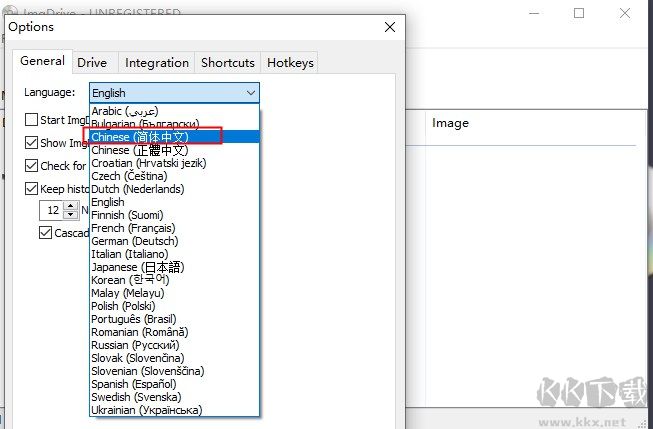Screen dimensions: 653x429
Task: Toggle the Start ImgDrive checkbox
Action: [x=32, y=120]
